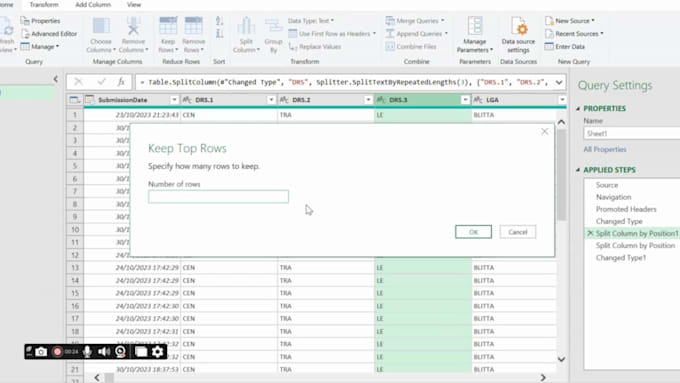Delete Split Column by Position1 step
This screenshot has height=383, width=680.
[x=590, y=233]
